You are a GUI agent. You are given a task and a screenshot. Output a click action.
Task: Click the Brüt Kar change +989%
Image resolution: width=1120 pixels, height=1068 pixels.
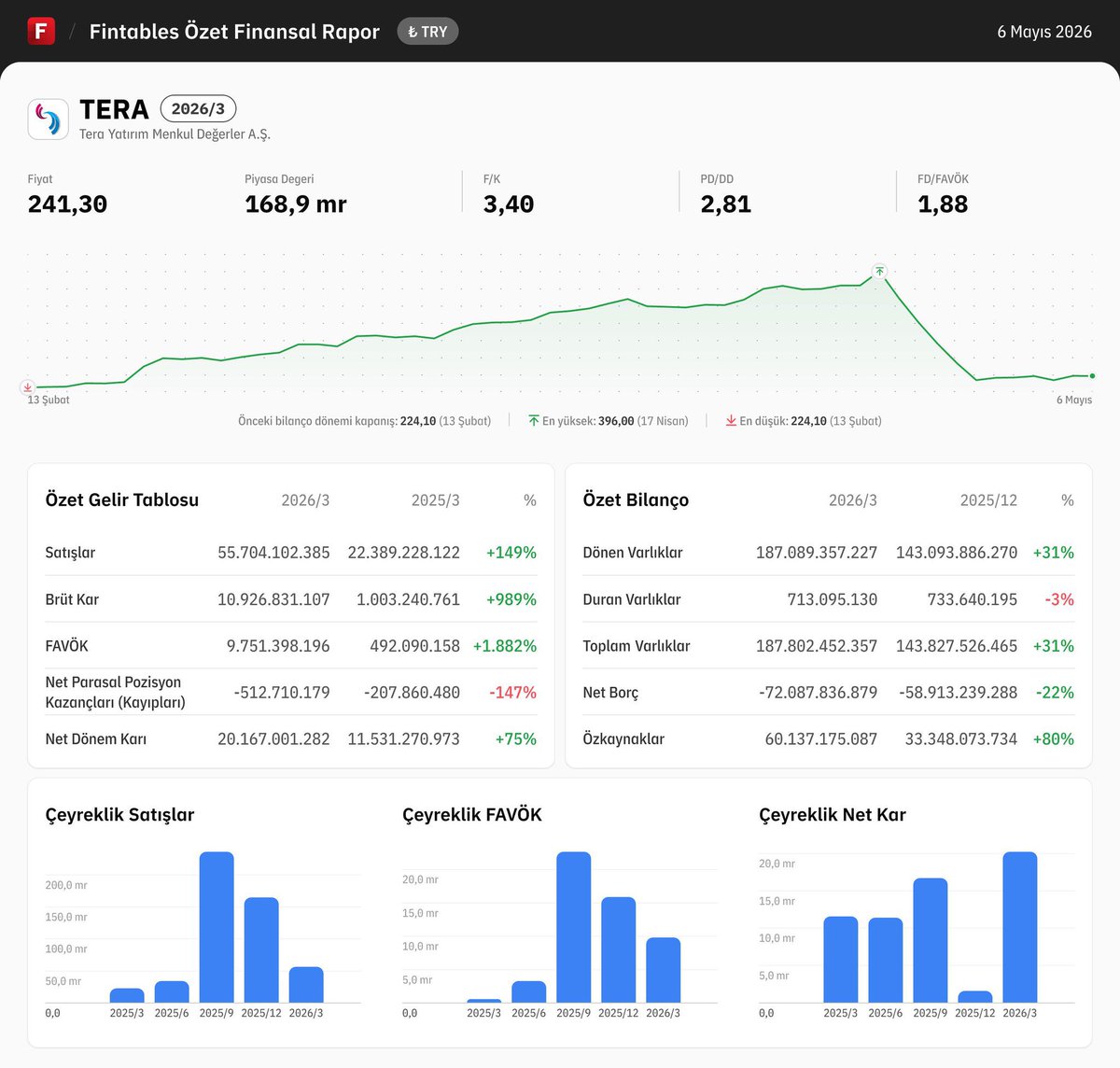pos(511,599)
